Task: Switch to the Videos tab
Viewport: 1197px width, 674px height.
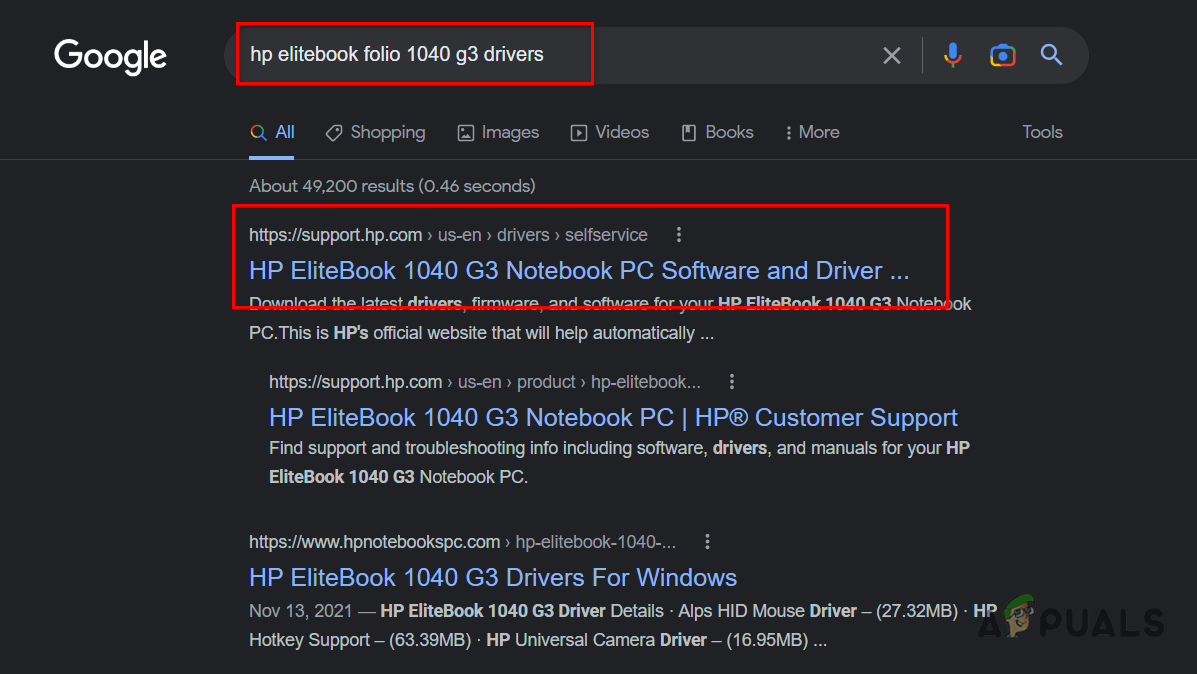Action: click(610, 132)
